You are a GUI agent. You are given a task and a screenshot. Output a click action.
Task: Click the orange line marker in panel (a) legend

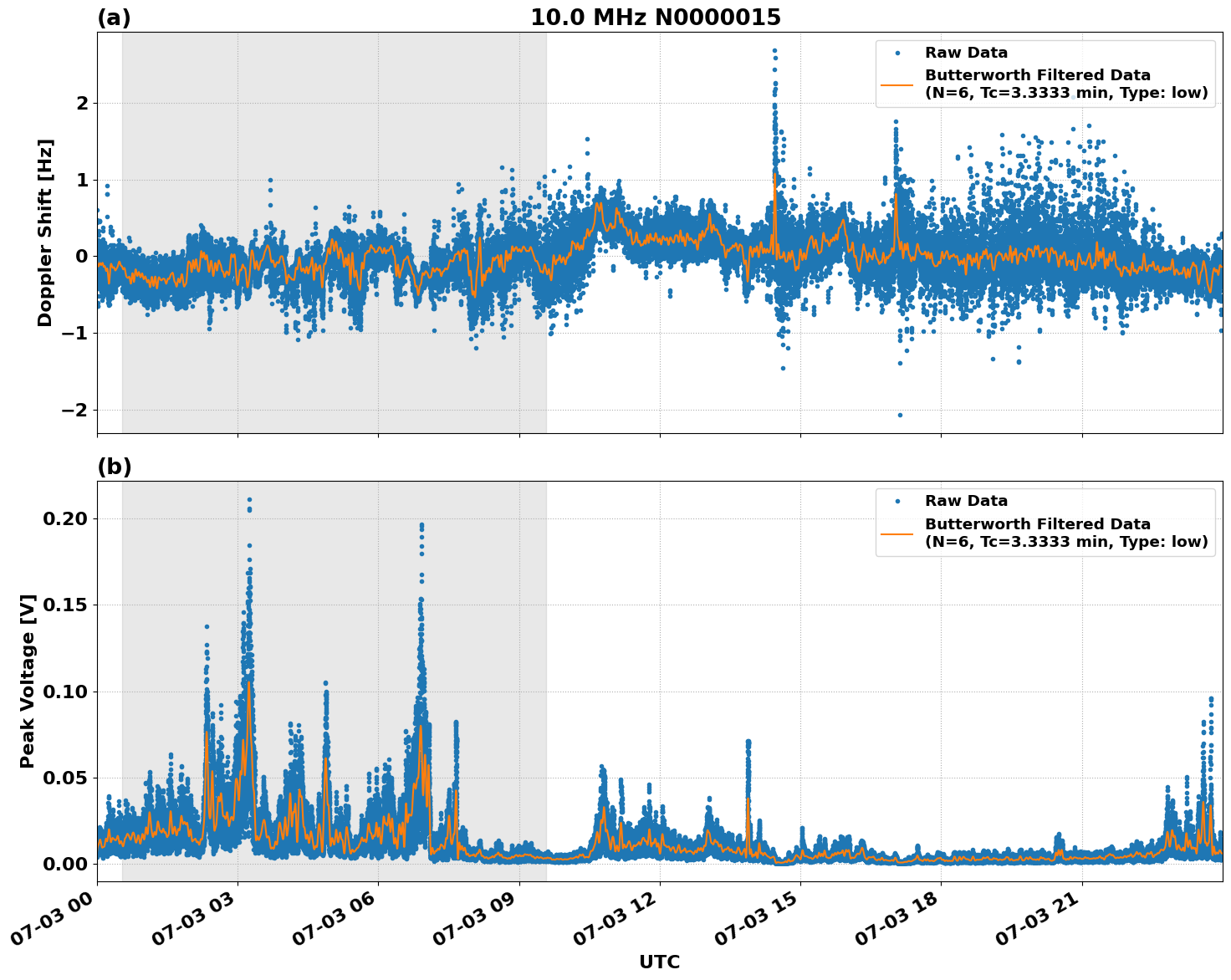point(897,85)
